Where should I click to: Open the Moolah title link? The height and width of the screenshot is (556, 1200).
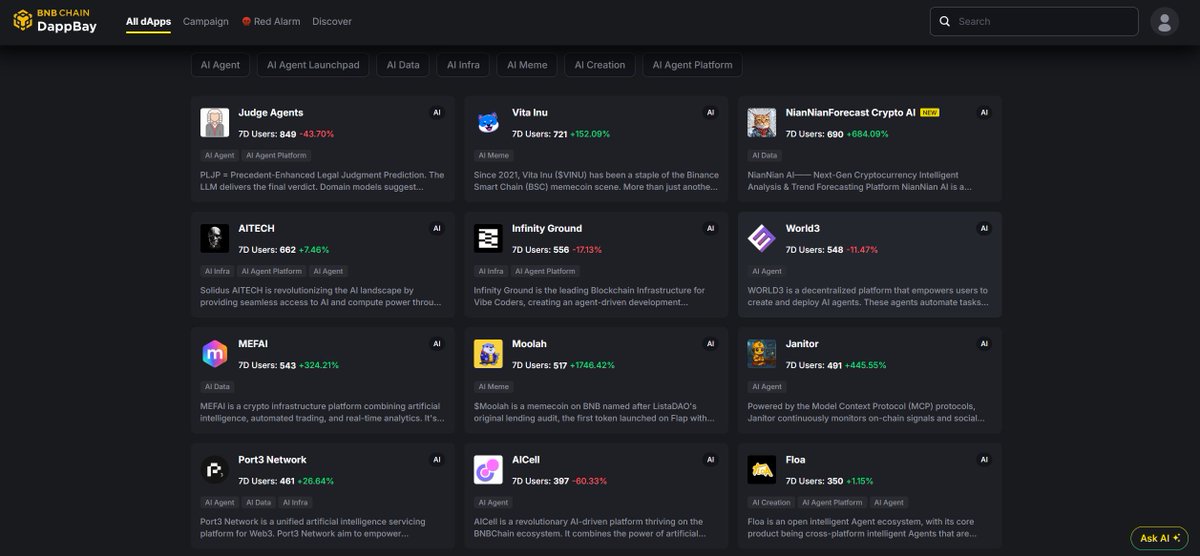pyautogui.click(x=529, y=345)
